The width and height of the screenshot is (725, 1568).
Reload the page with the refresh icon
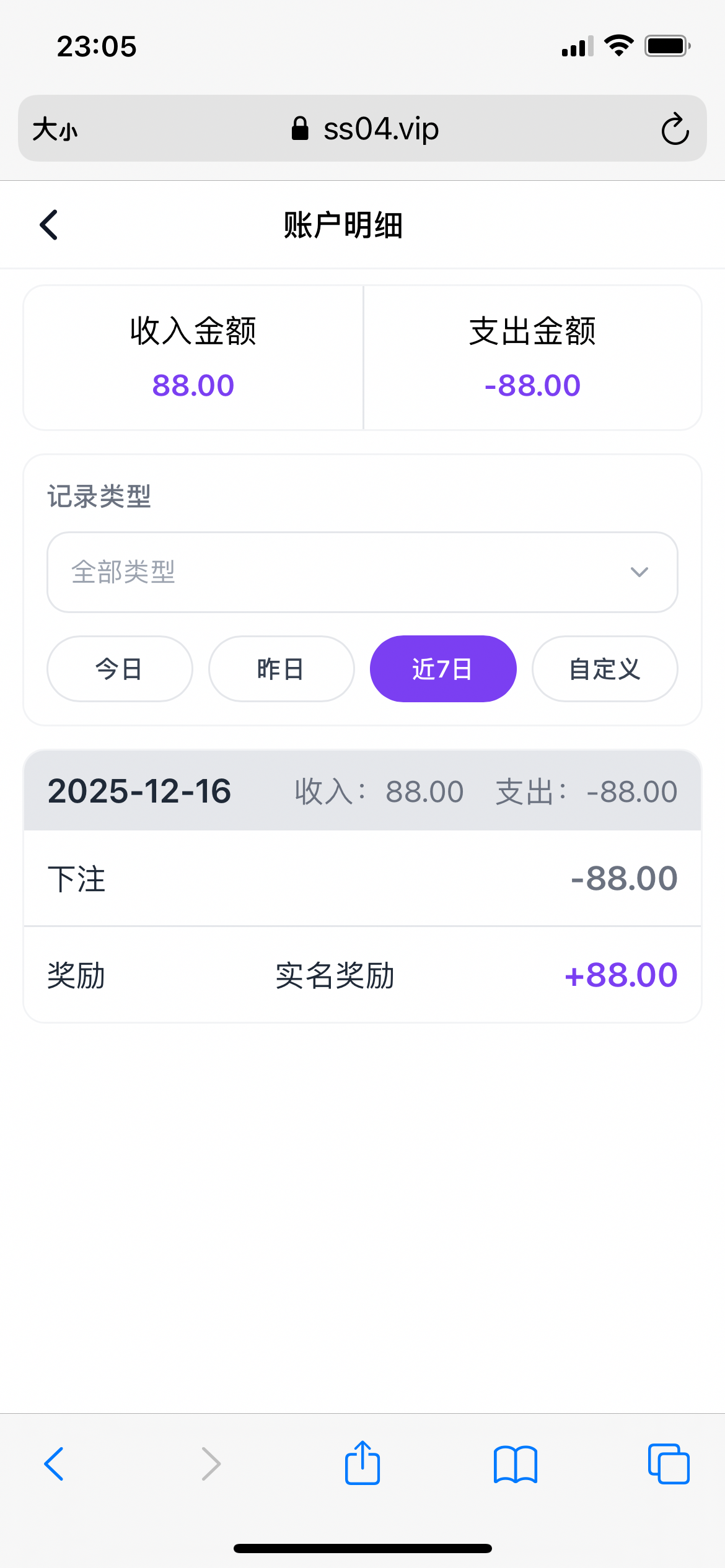[675, 129]
